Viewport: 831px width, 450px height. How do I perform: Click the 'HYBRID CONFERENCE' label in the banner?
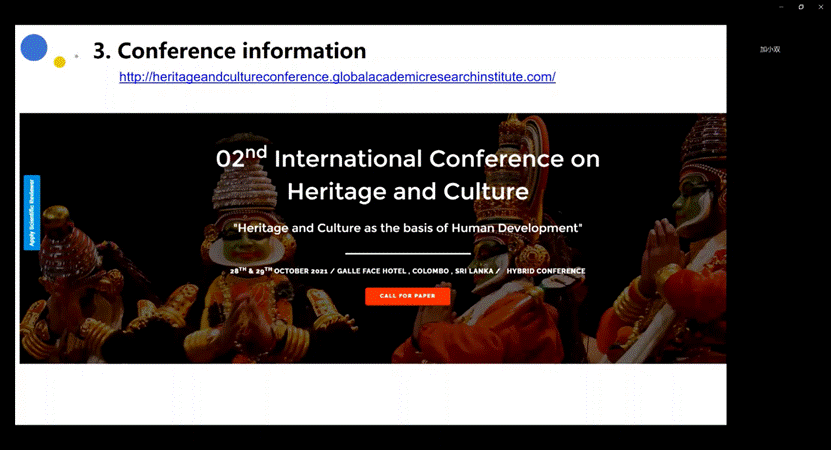pos(546,271)
